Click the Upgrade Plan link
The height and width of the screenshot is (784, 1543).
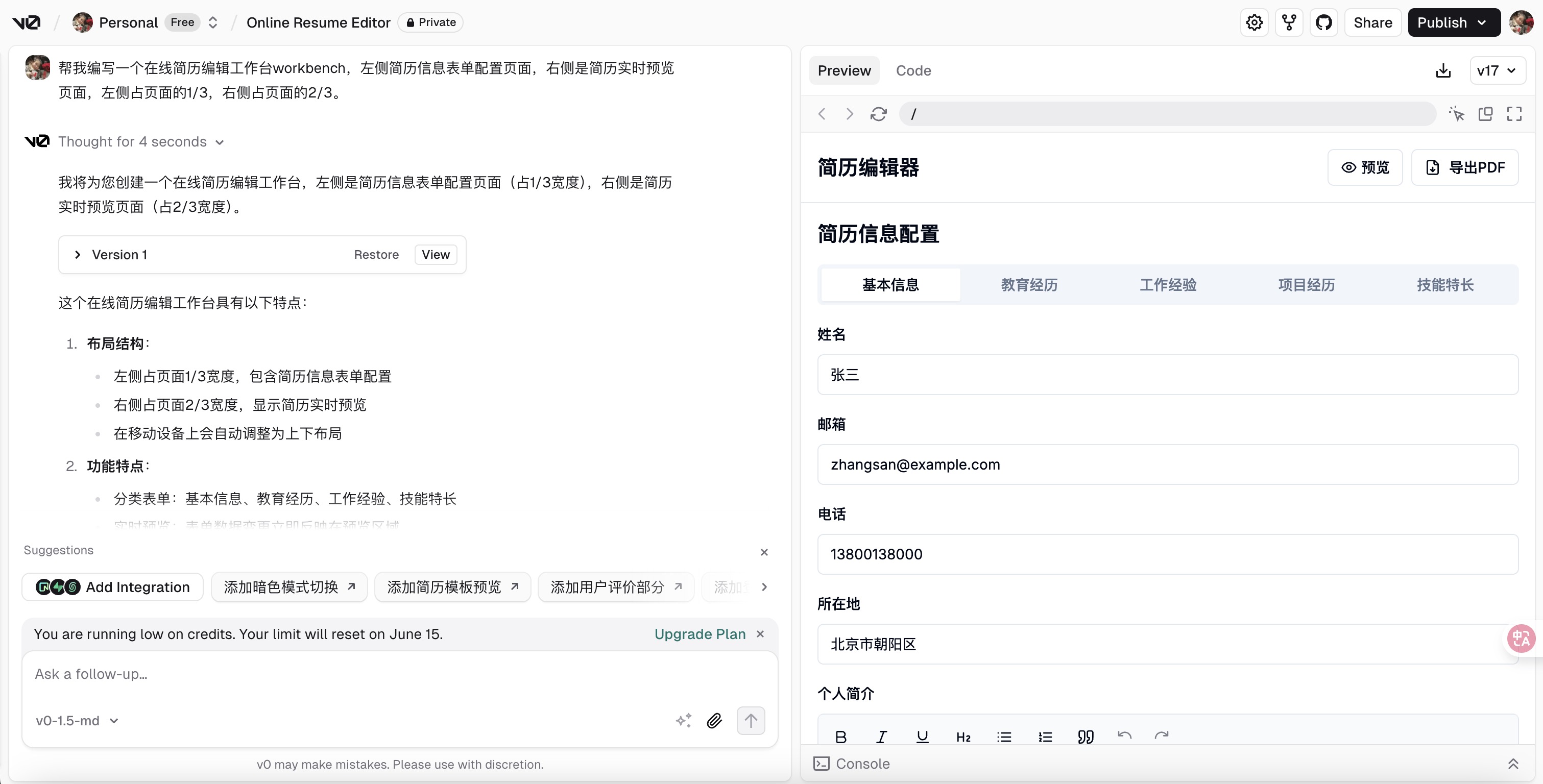tap(700, 633)
